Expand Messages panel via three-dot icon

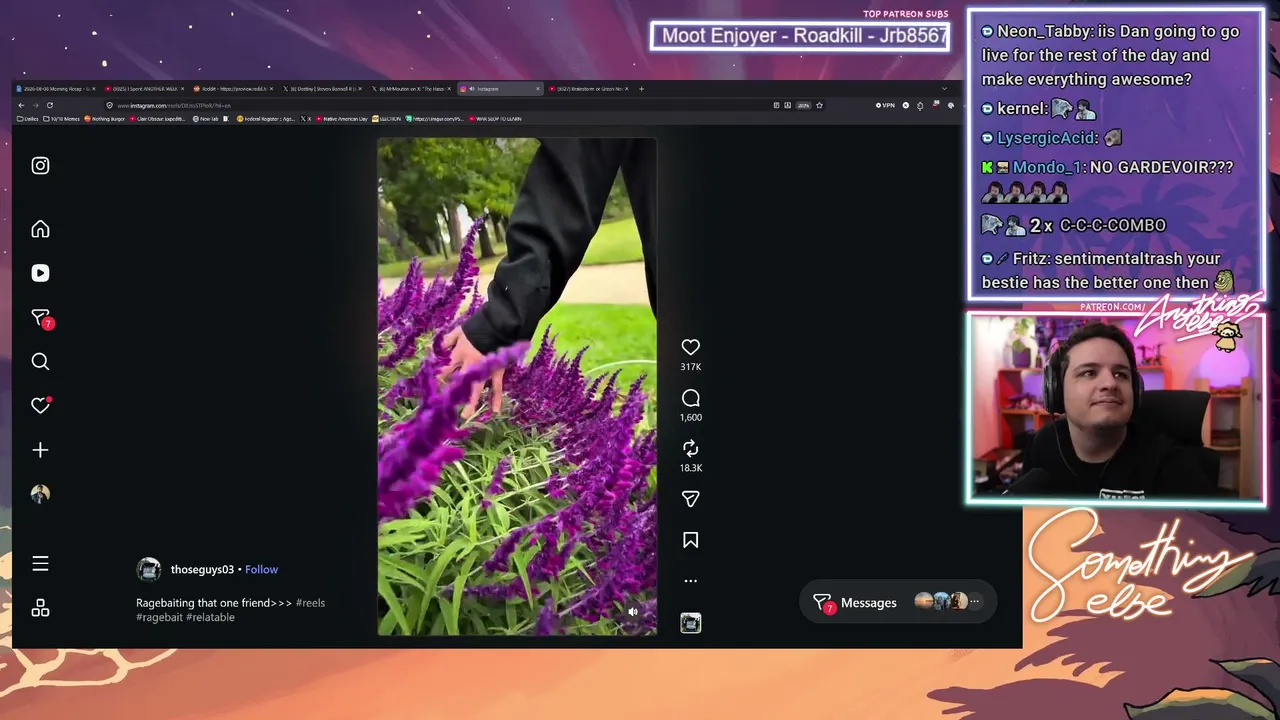tap(975, 602)
